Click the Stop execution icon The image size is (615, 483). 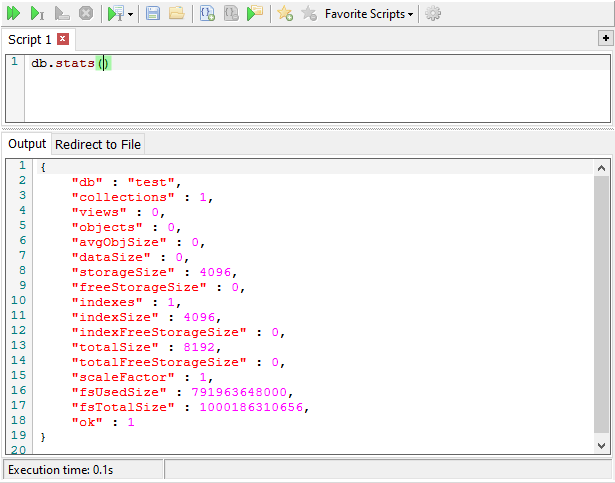tap(86, 14)
